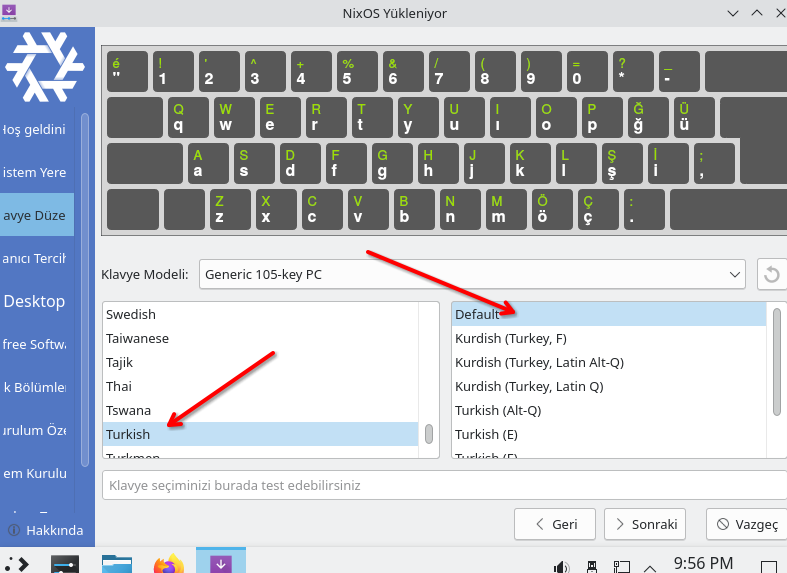Open the file manager in taskbar

point(117,564)
